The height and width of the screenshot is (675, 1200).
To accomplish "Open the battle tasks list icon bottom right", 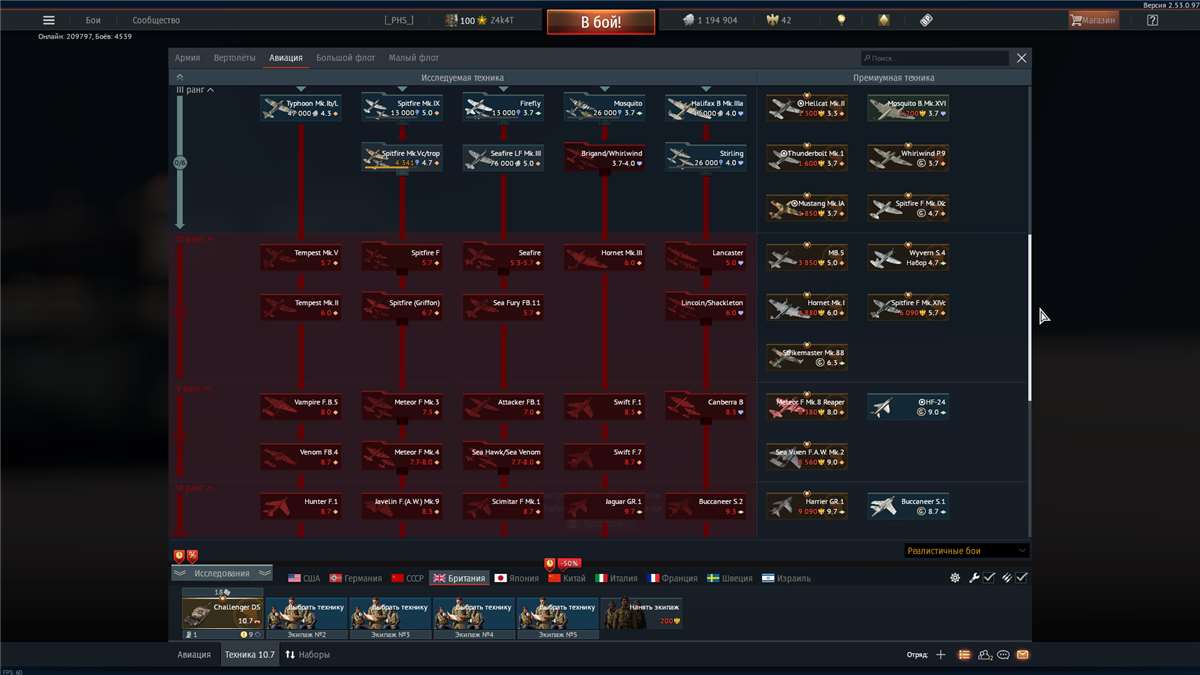I will pos(963,654).
